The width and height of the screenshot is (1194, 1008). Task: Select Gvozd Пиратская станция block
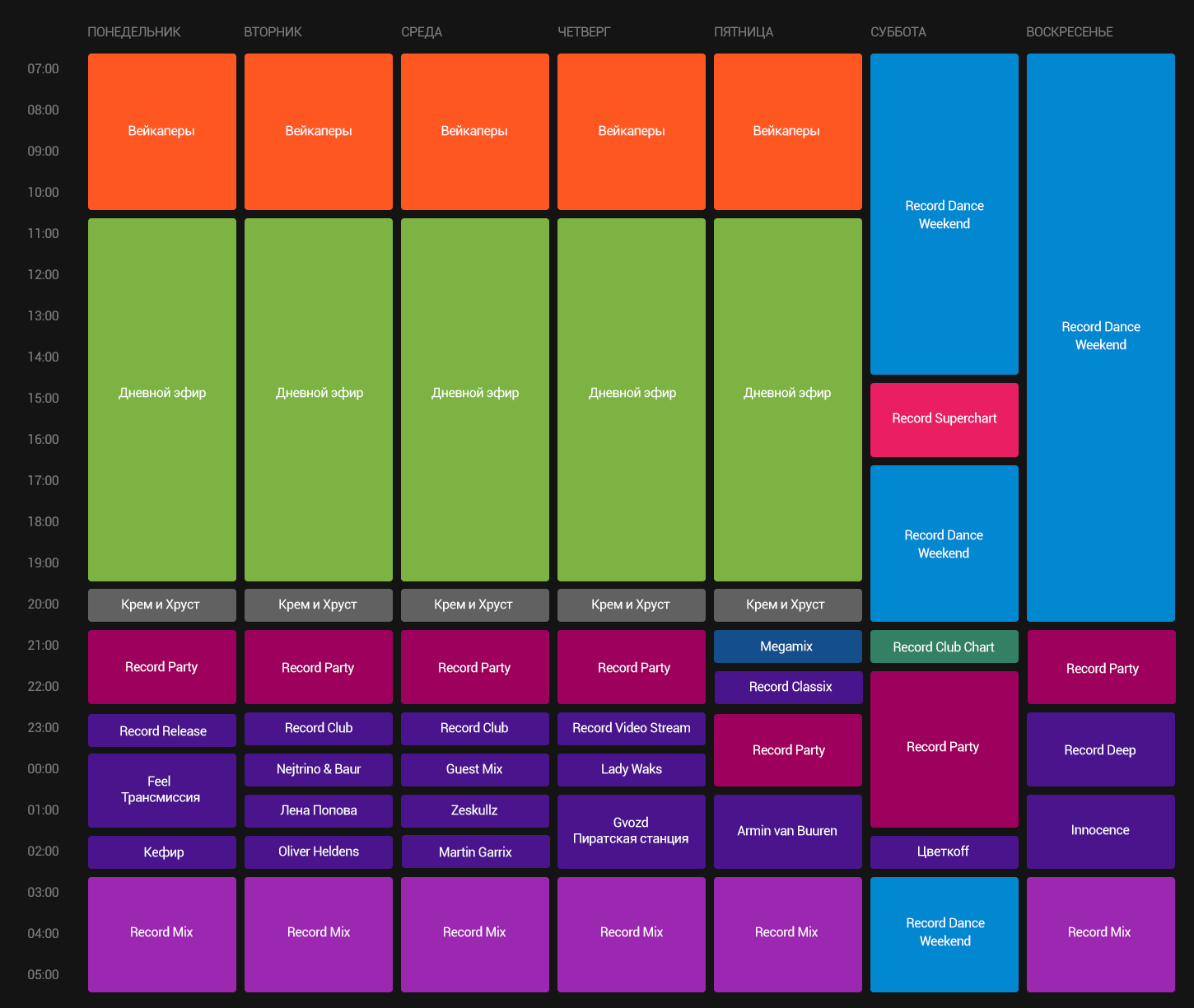click(632, 832)
